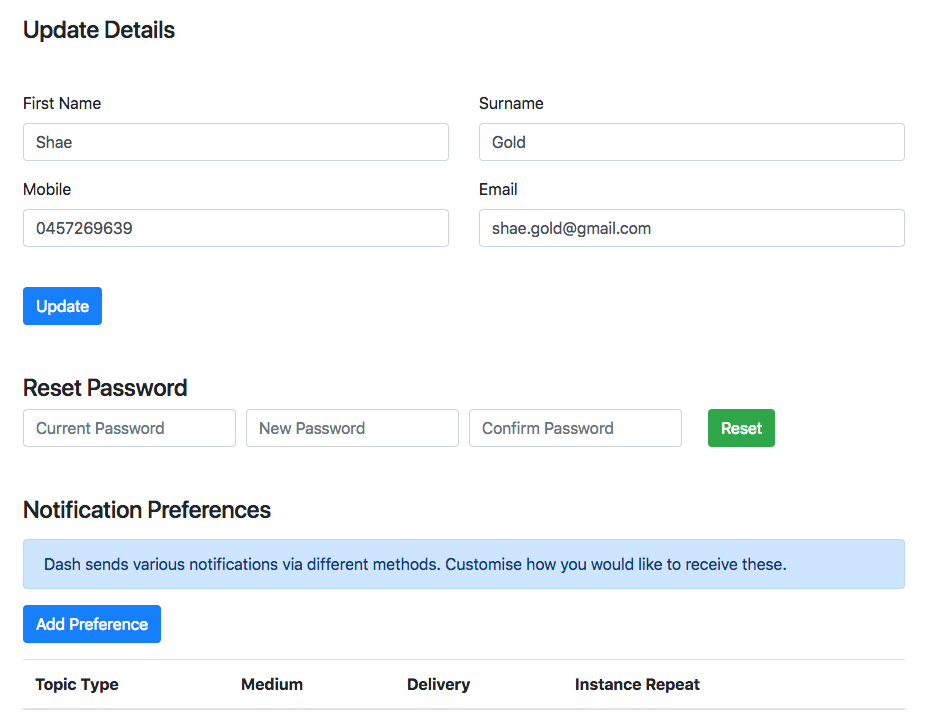This screenshot has width=929, height=727.
Task: Click the Reset Password heading
Action: pos(105,388)
